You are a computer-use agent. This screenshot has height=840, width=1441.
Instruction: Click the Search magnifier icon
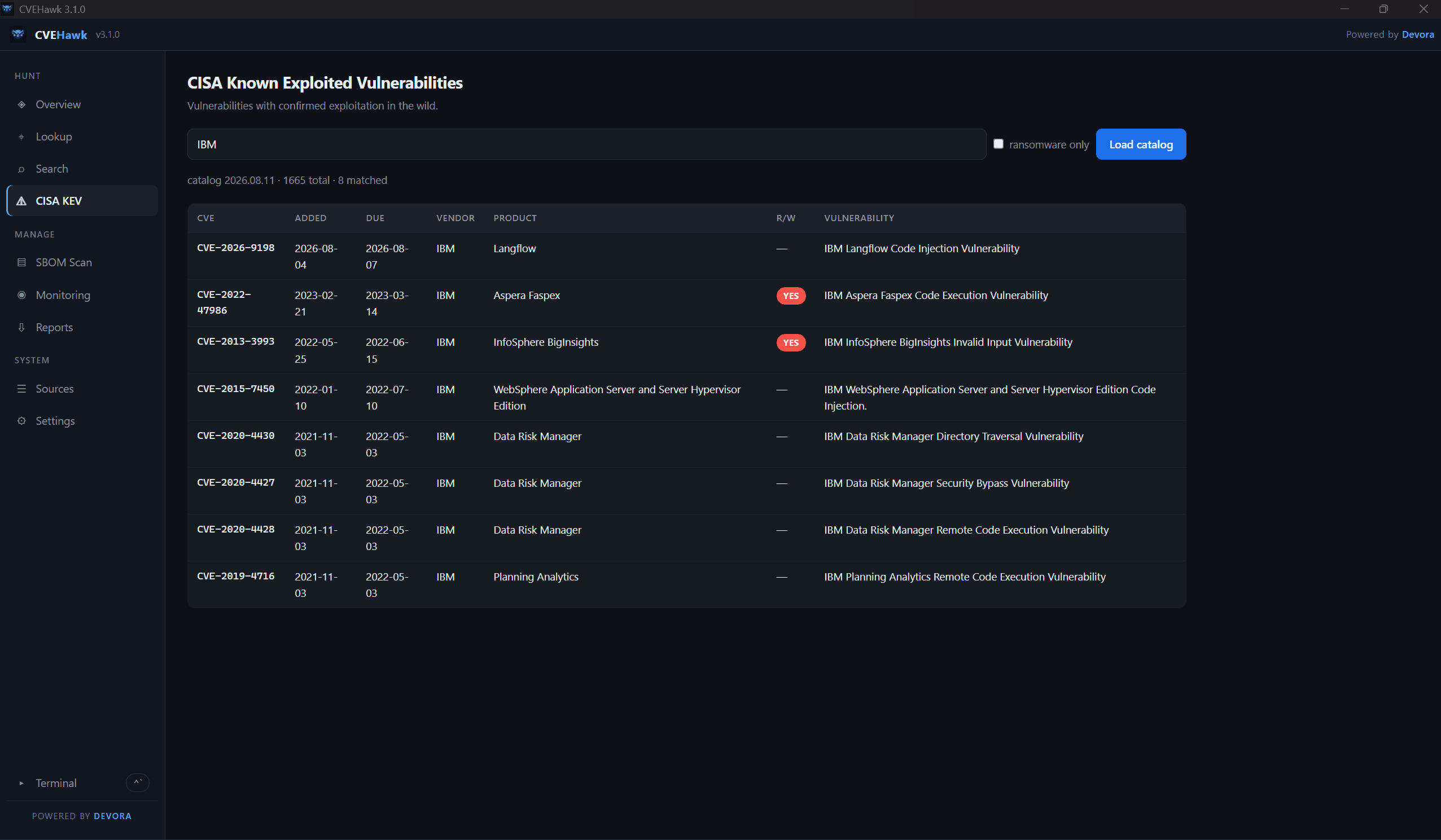(21, 169)
